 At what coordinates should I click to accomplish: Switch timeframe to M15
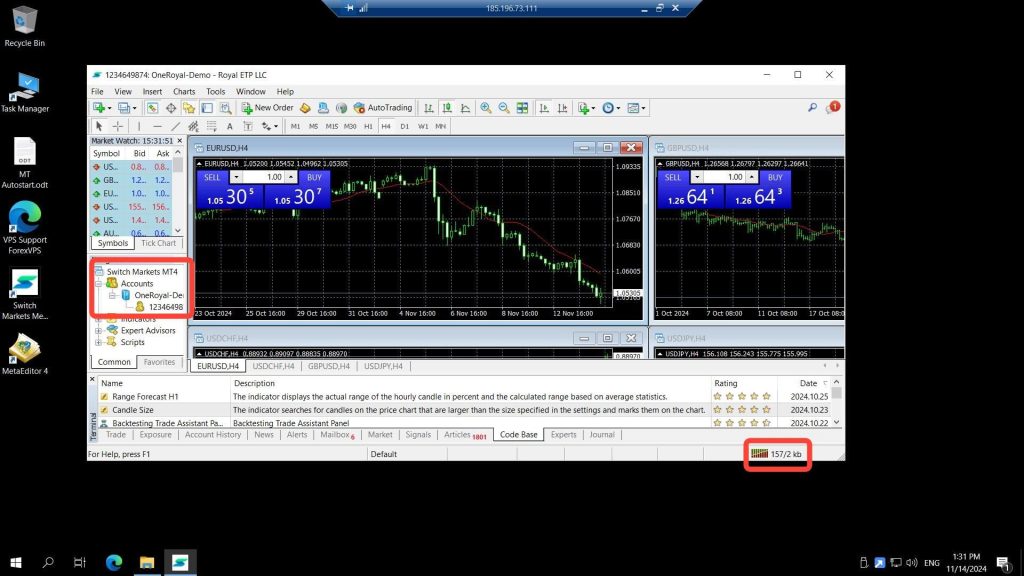point(332,126)
